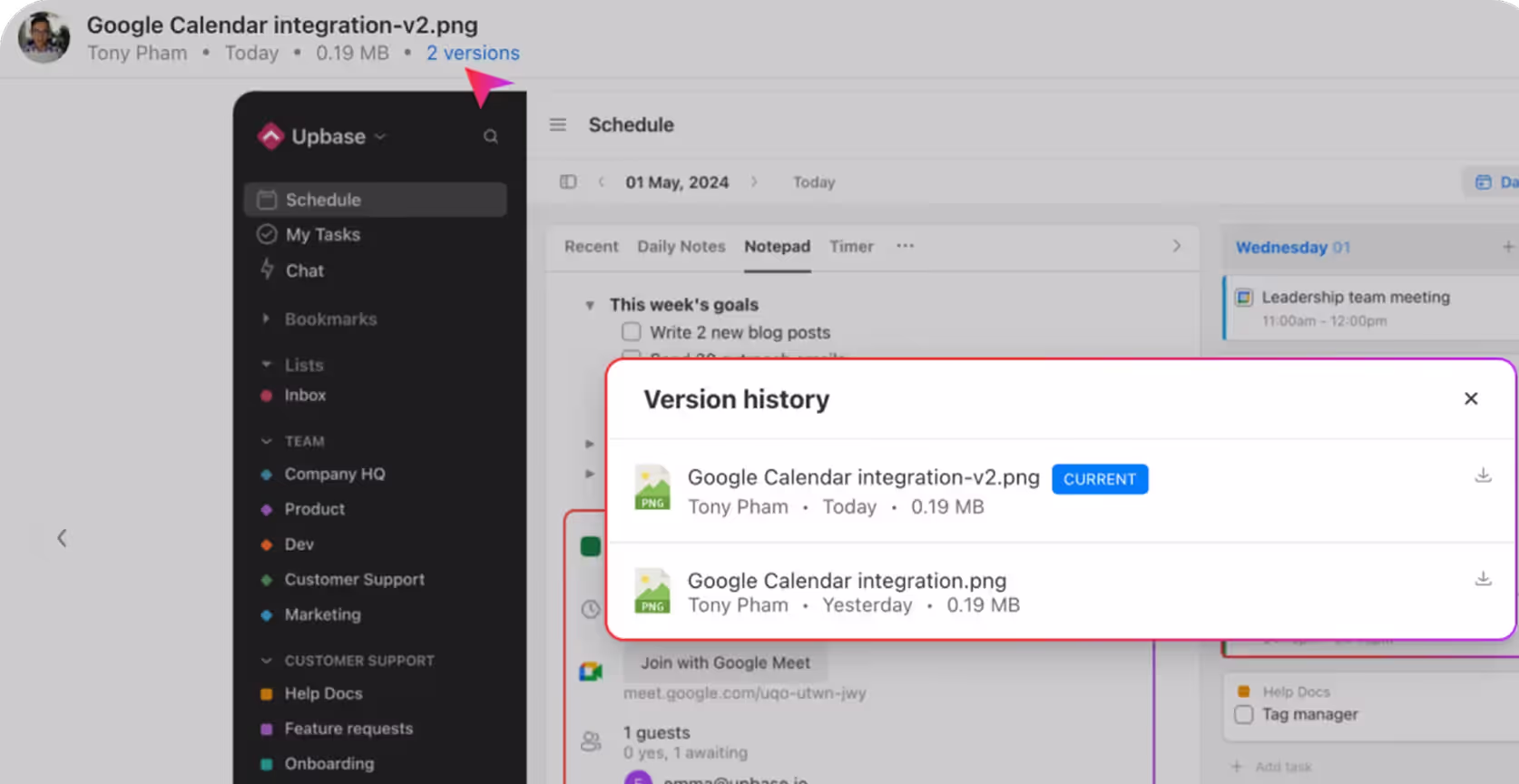1519x784 pixels.
Task: Collapse the This week's goals section
Action: pos(590,306)
